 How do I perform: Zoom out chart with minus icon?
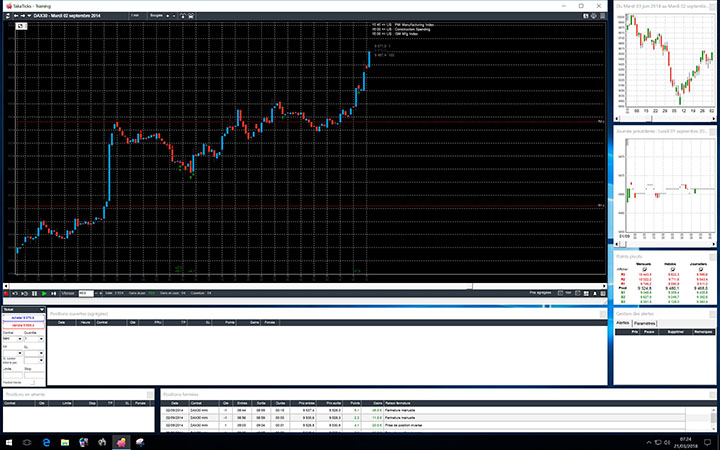(174, 16)
